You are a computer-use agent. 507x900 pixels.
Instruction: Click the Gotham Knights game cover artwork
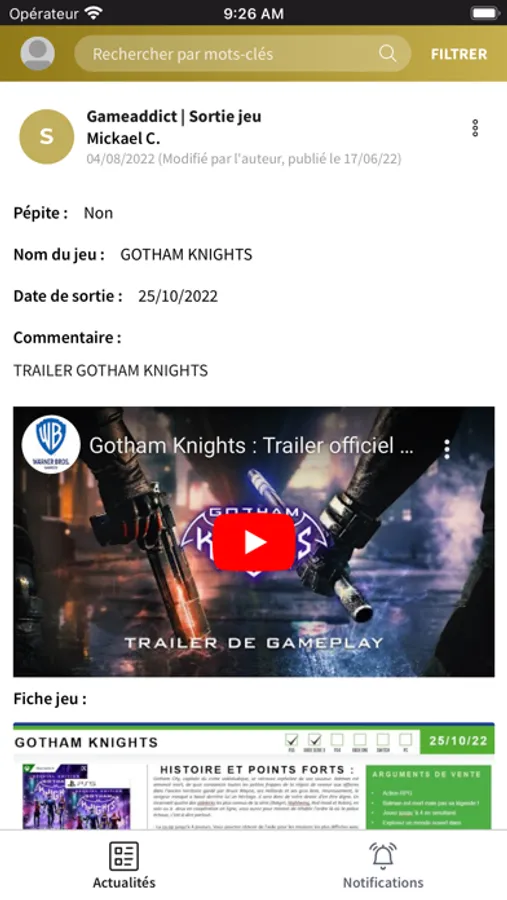click(x=77, y=797)
